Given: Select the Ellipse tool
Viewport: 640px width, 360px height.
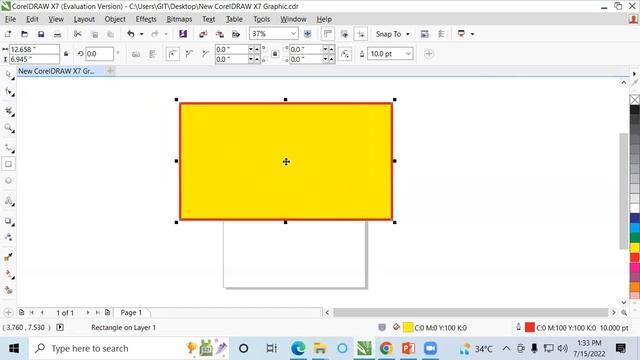Looking at the screenshot, I should pyautogui.click(x=9, y=180).
